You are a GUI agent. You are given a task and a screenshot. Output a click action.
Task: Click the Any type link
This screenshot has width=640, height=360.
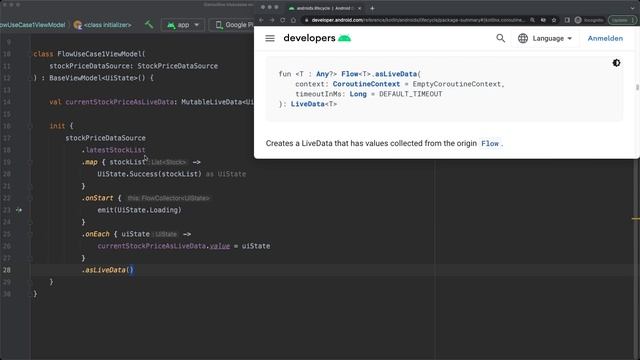pos(322,74)
